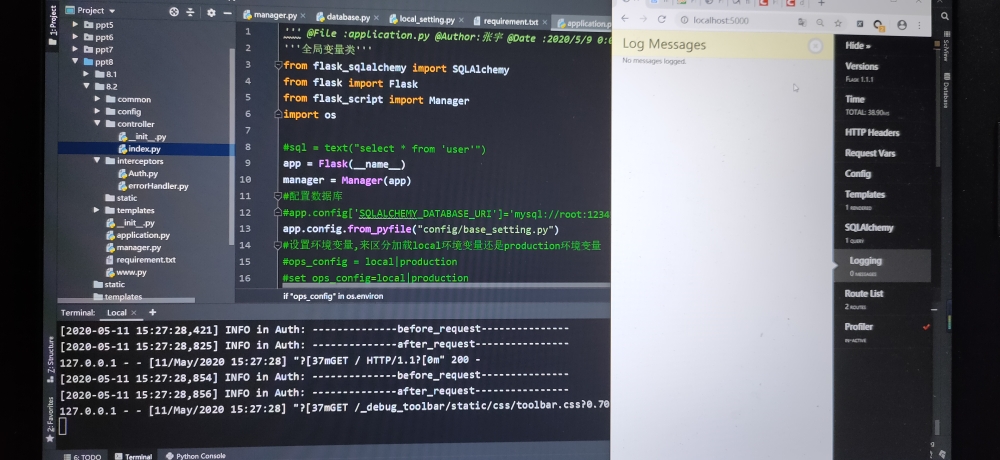Toggle the Profiler red checkmark in debug toolbar
This screenshot has width=1000, height=460.
pyautogui.click(x=926, y=327)
